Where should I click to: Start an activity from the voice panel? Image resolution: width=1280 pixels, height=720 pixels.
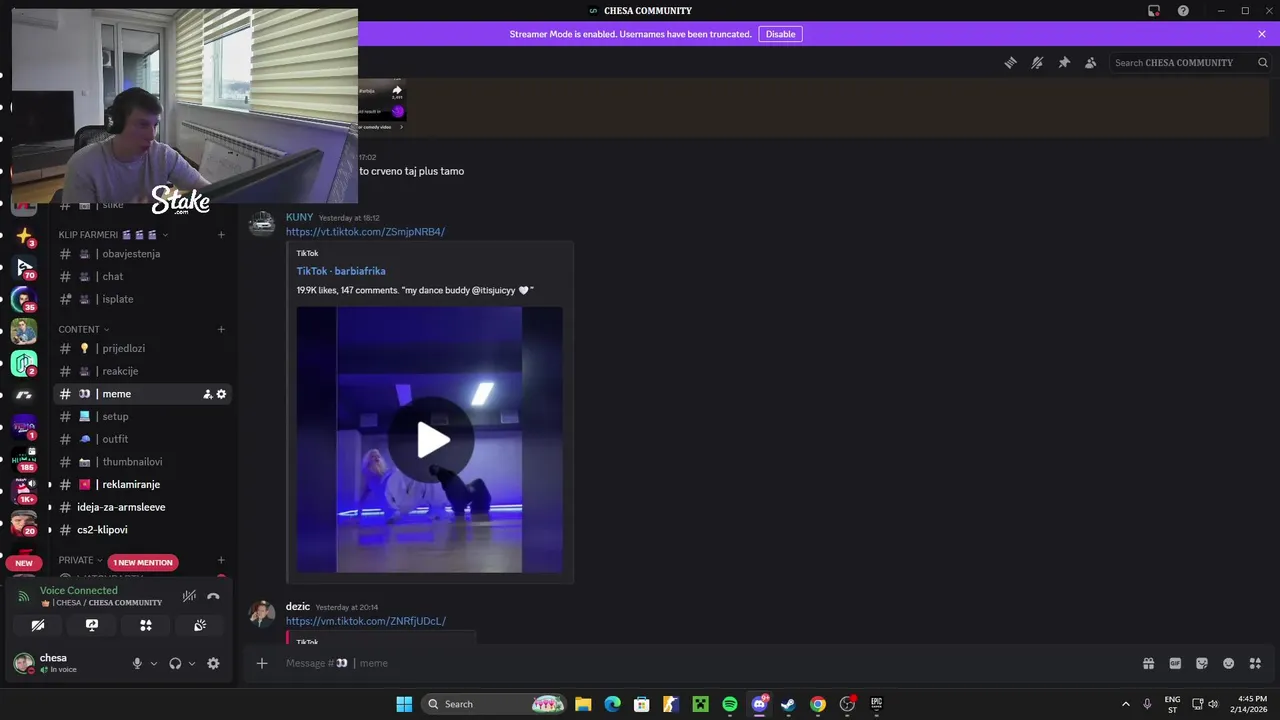pos(146,625)
